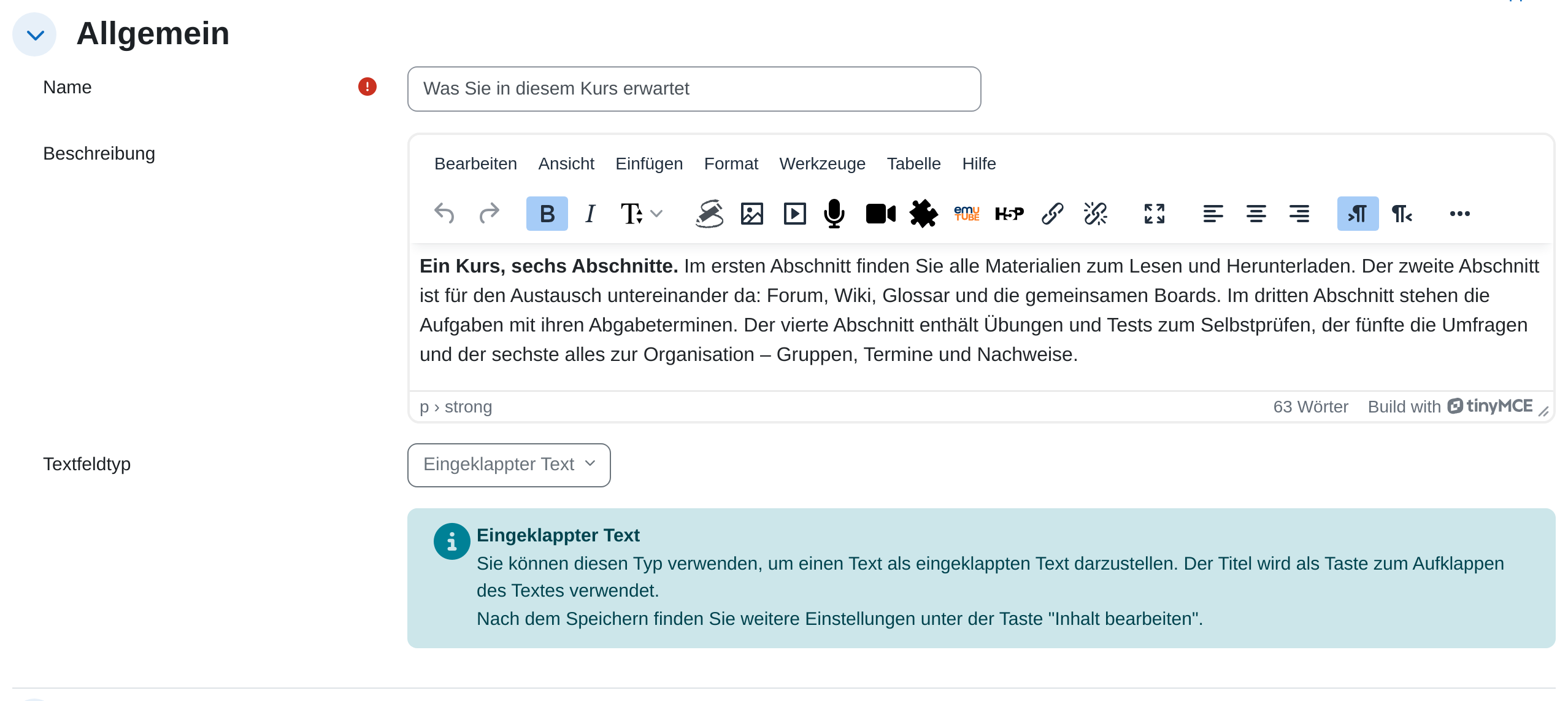Image resolution: width=1568 pixels, height=701 pixels.
Task: Select the strong element in path
Action: click(x=468, y=406)
